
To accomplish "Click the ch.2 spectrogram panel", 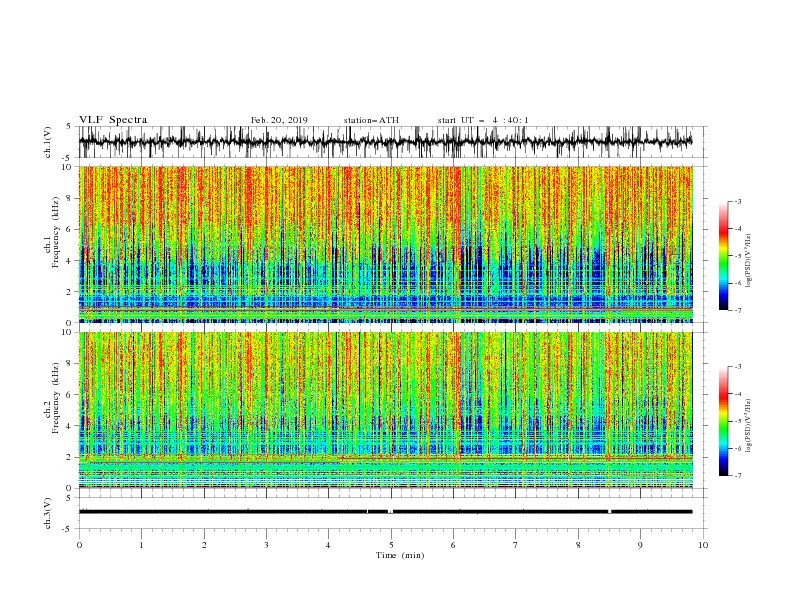I will point(386,410).
